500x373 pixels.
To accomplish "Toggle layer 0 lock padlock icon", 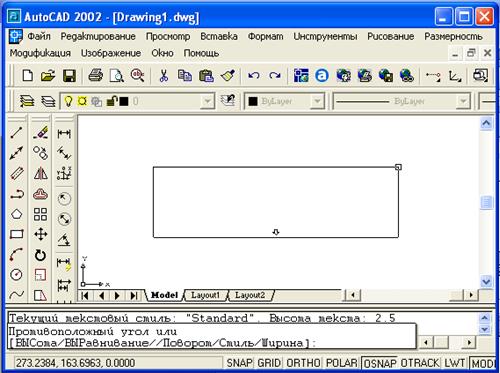I will pos(112,101).
